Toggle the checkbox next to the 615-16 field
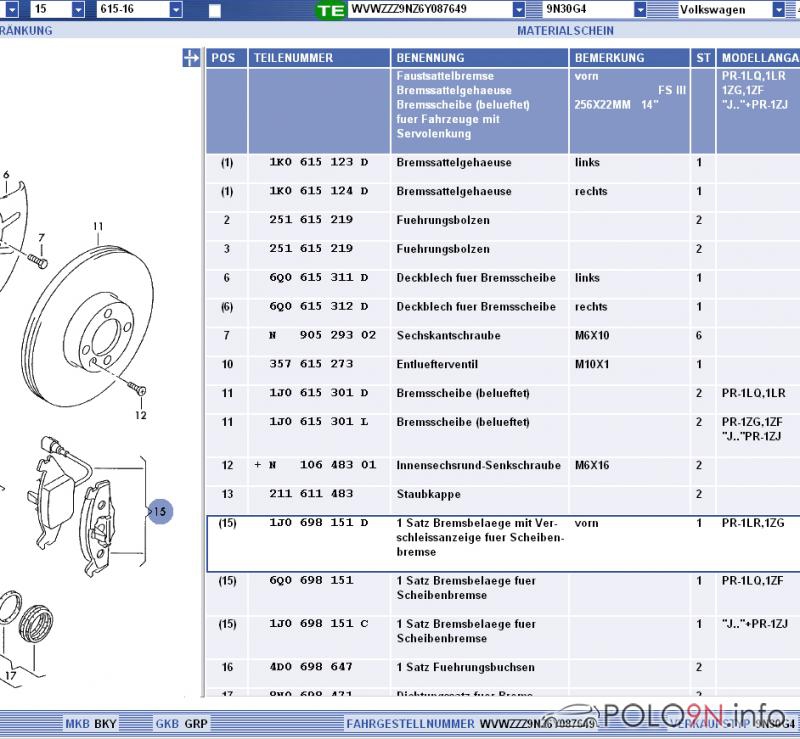The height and width of the screenshot is (739, 800). click(215, 11)
